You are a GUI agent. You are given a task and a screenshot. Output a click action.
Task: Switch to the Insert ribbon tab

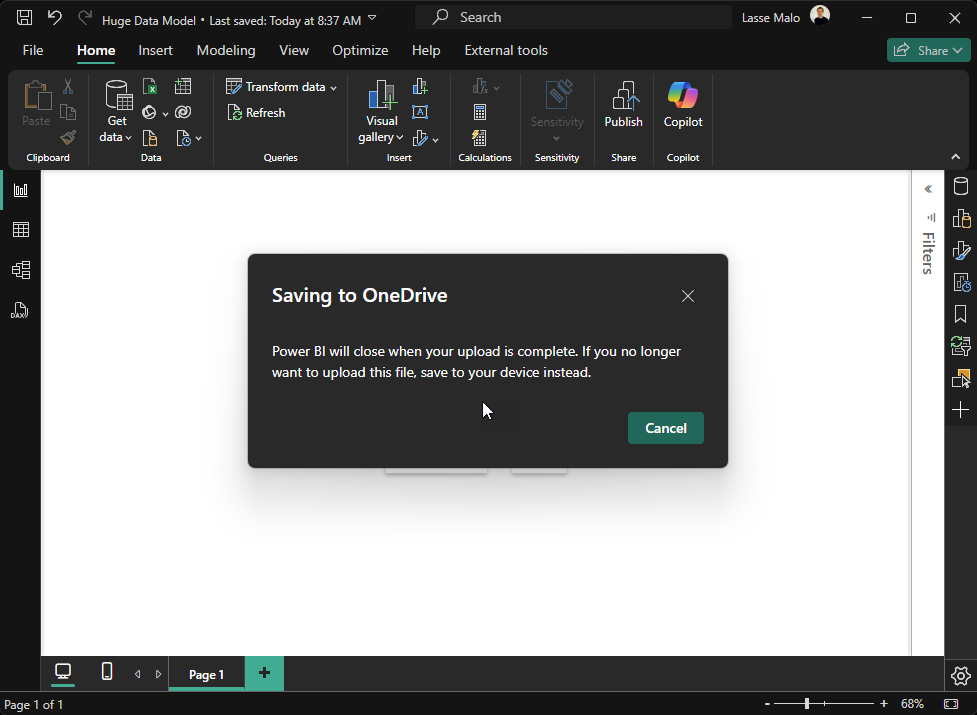coord(155,50)
